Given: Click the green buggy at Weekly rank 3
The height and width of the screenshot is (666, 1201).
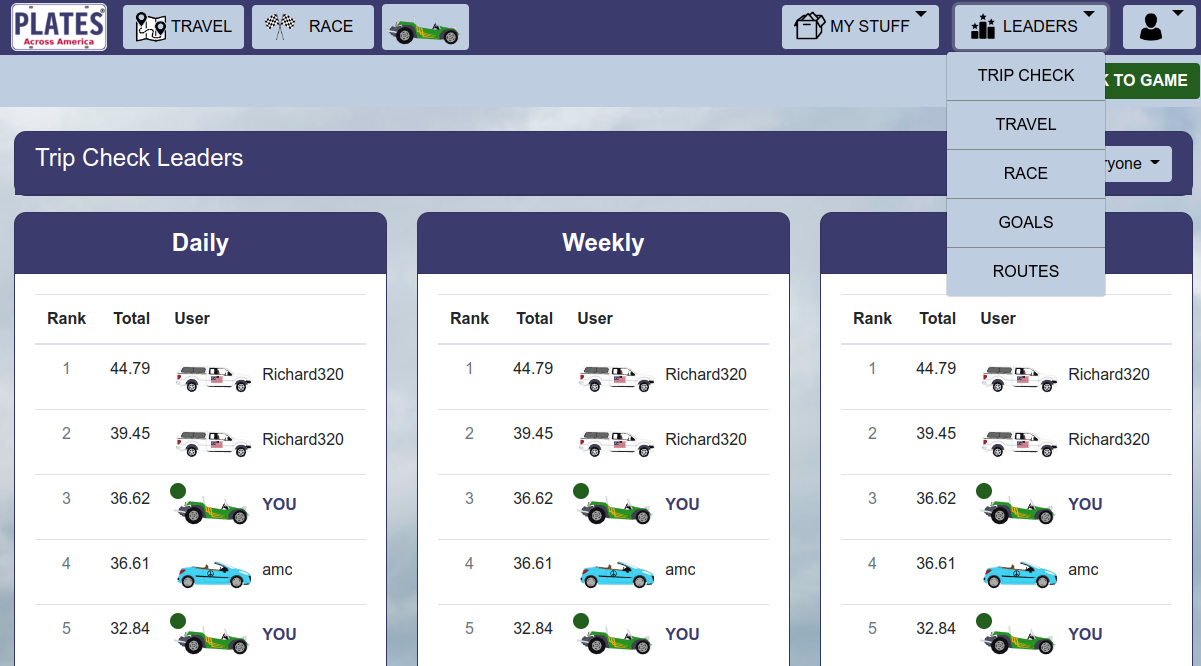Looking at the screenshot, I should (616, 510).
